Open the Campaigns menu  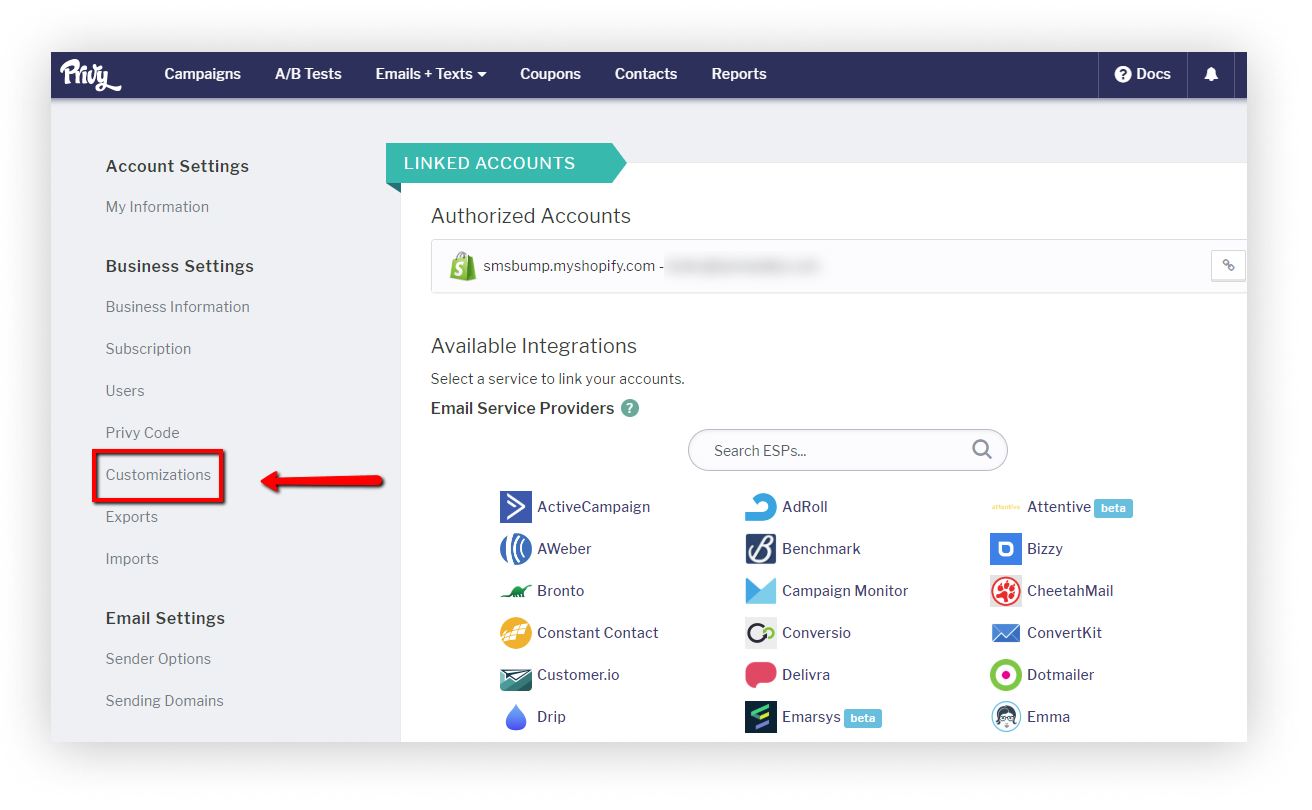tap(203, 74)
